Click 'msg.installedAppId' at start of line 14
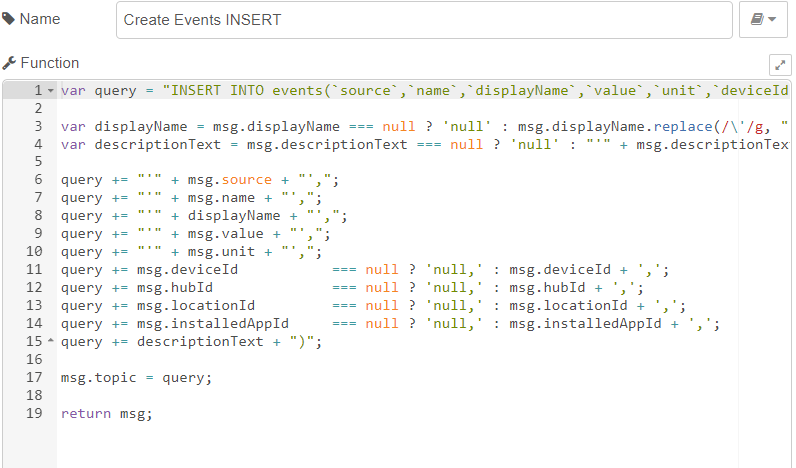This screenshot has width=796, height=468. (213, 324)
